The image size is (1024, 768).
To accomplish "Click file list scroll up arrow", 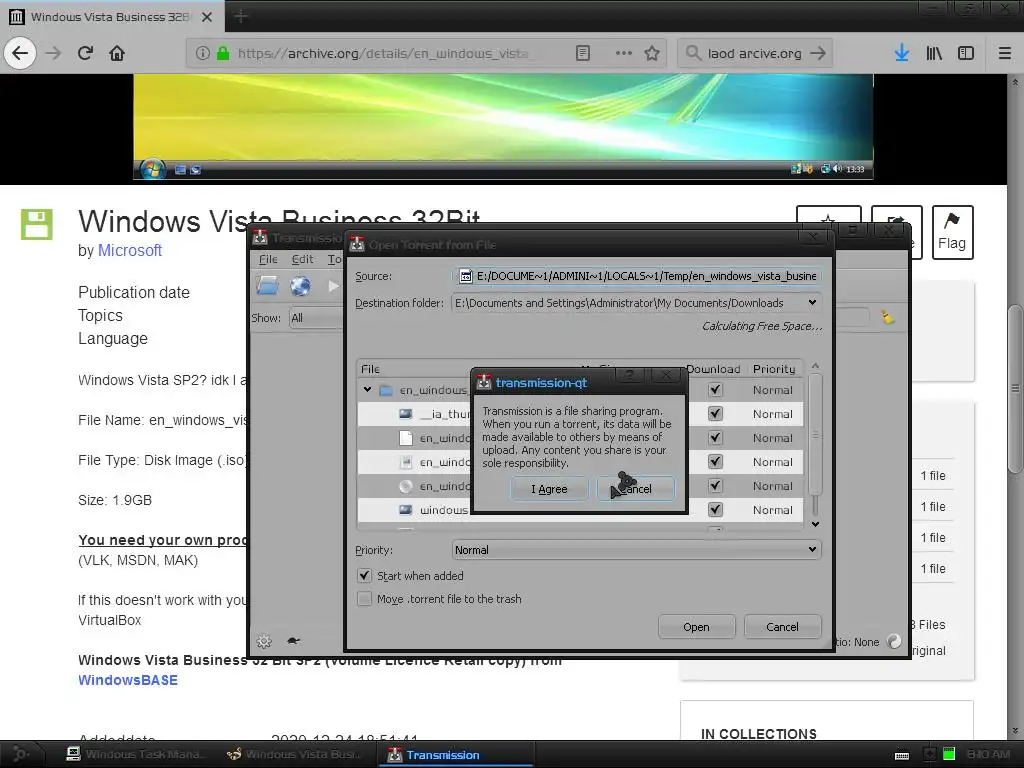I will click(x=815, y=366).
